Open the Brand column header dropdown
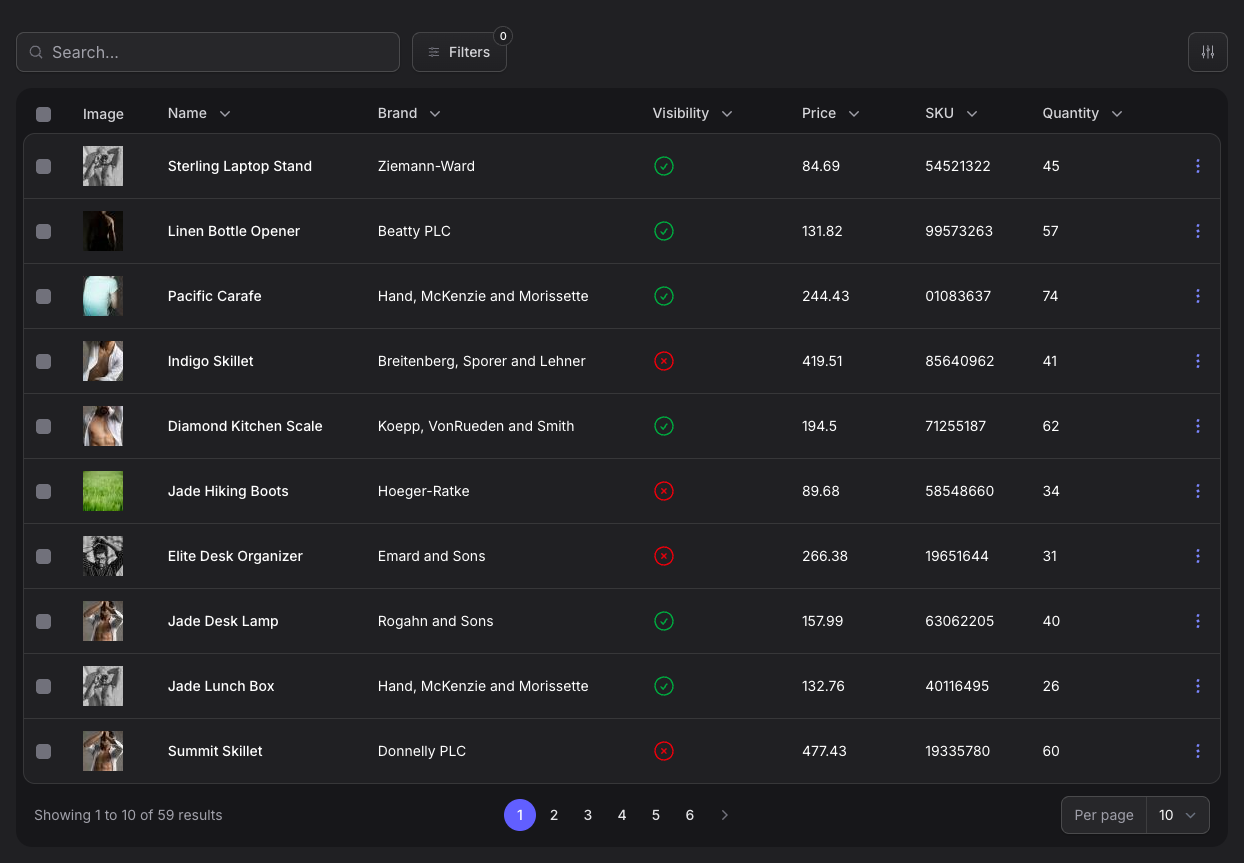The height and width of the screenshot is (863, 1244). click(x=409, y=113)
